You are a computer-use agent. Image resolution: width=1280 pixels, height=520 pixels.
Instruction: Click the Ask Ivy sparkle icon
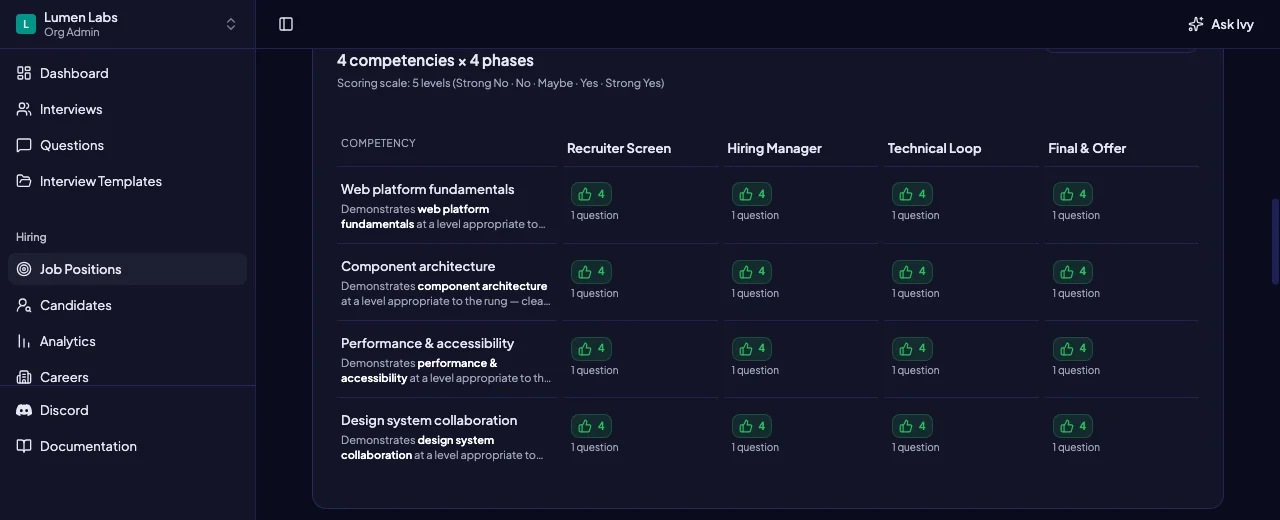pos(1196,24)
